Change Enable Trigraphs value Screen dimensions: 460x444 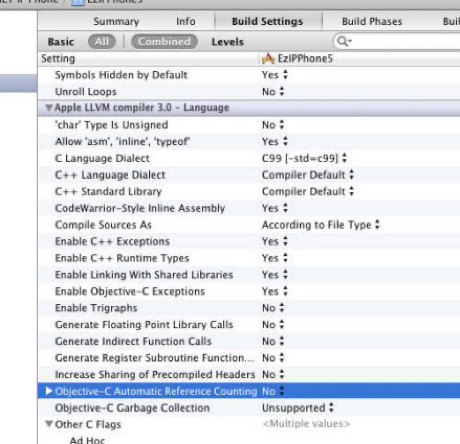(x=273, y=308)
